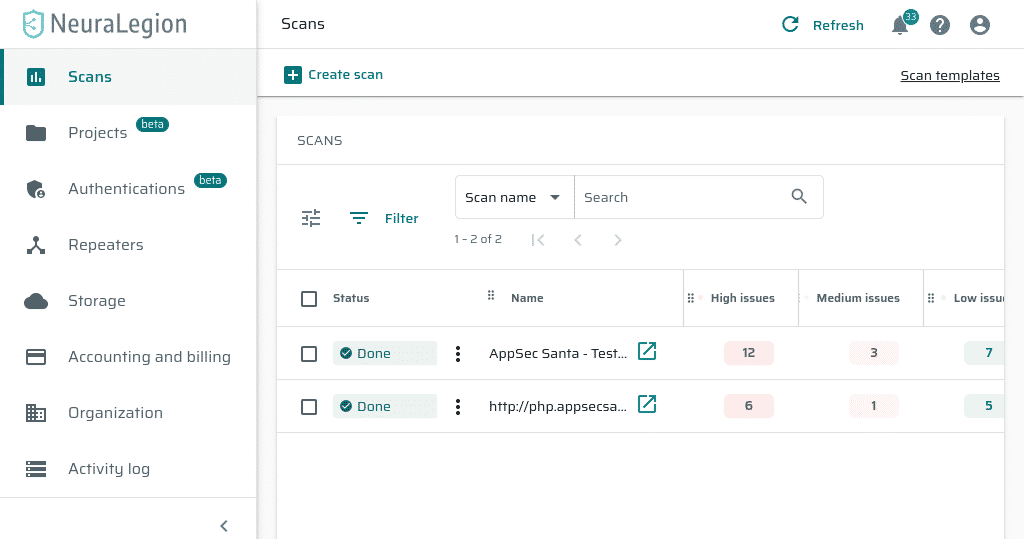
Task: Click the Create scan button
Action: 333,75
